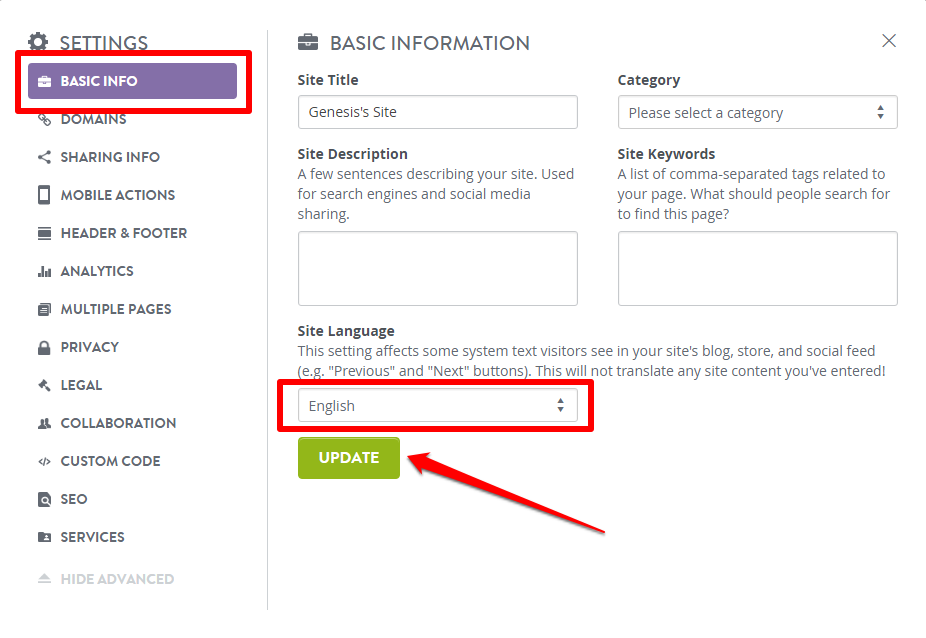Screen dimensions: 926x638
Task: Open the Category dropdown
Action: (x=758, y=112)
